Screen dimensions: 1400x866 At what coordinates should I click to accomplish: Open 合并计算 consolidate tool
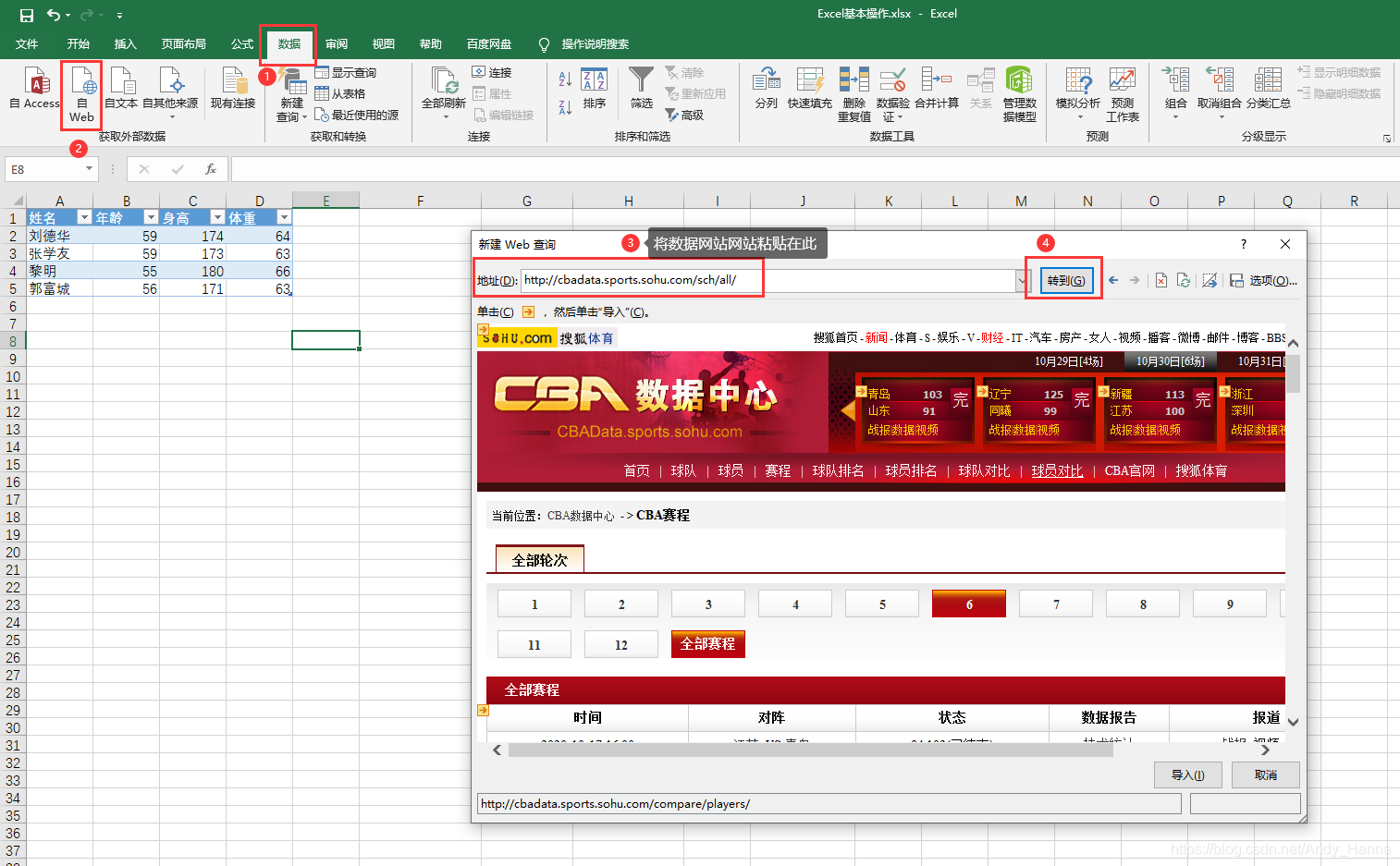pos(937,90)
